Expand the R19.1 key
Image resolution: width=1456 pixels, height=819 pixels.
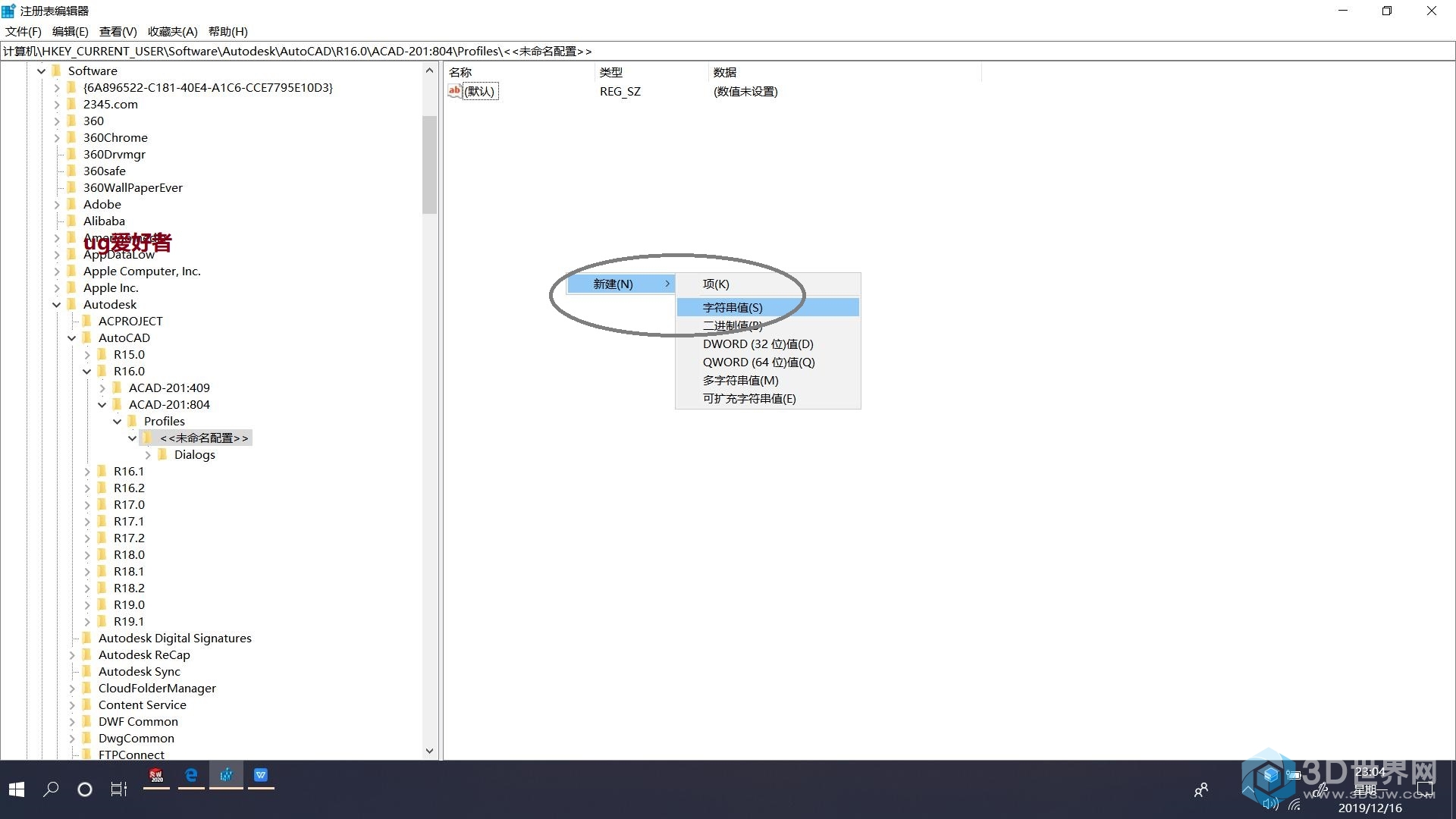[x=86, y=621]
